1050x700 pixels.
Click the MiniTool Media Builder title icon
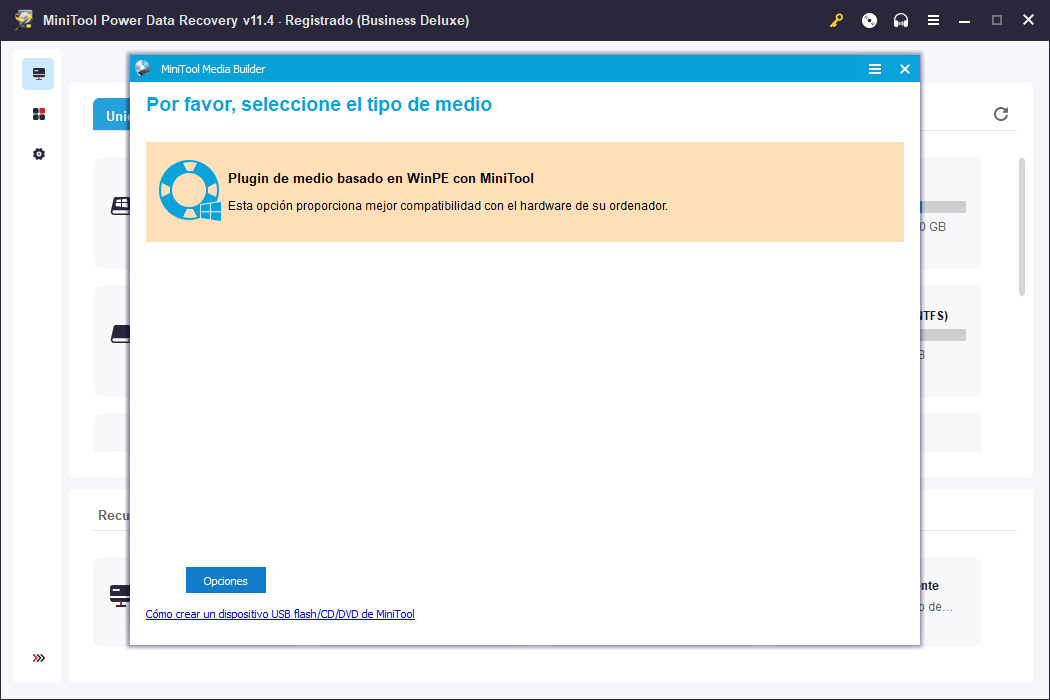pyautogui.click(x=143, y=69)
